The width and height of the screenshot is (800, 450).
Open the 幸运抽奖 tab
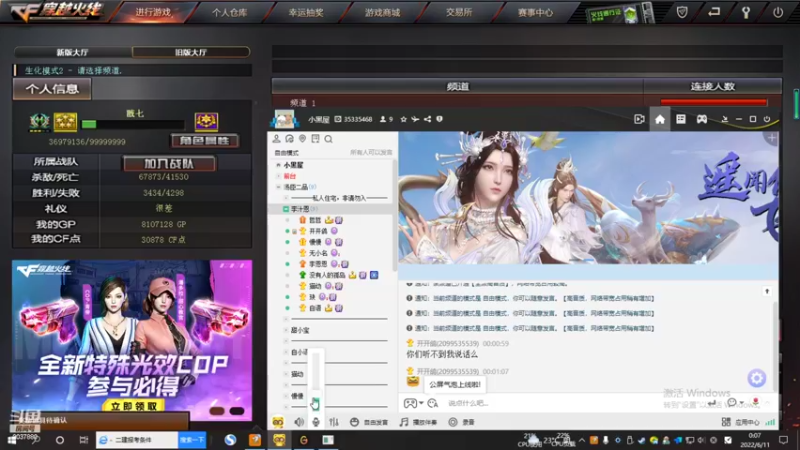coord(306,12)
